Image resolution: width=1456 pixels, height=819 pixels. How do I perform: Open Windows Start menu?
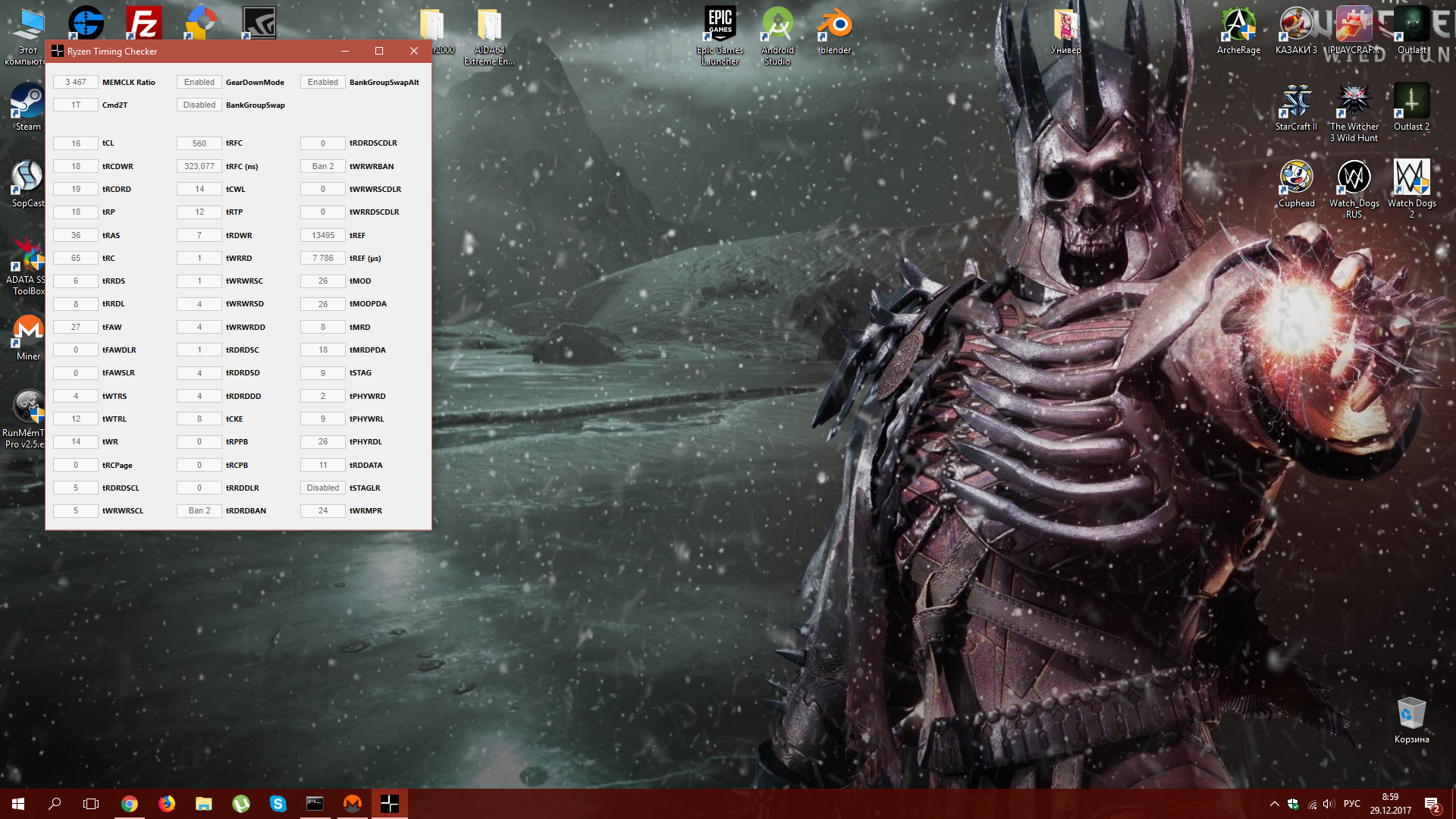pyautogui.click(x=18, y=804)
